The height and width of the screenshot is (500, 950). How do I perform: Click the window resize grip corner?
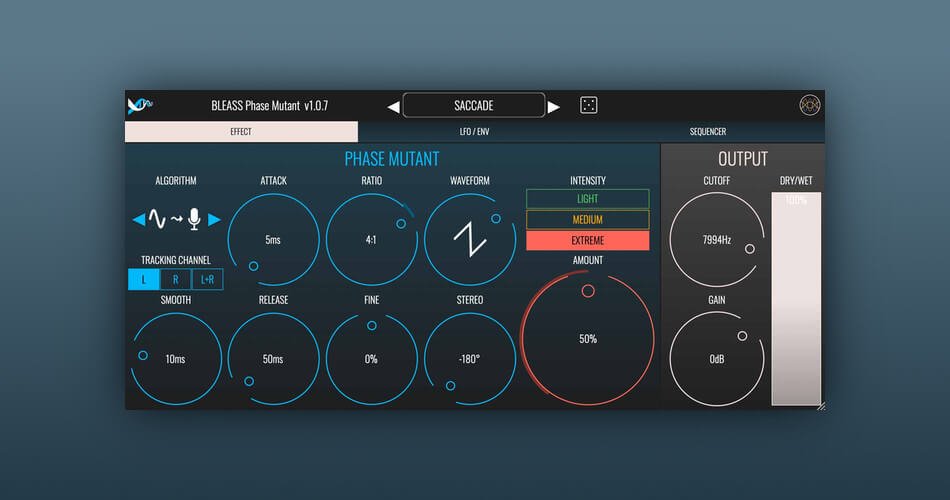tap(820, 405)
